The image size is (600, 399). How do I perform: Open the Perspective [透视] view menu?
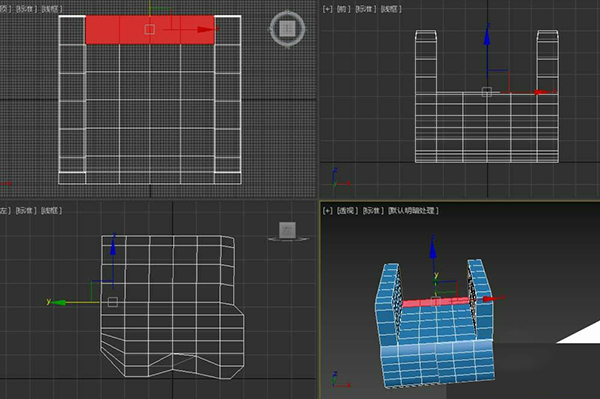coord(347,210)
